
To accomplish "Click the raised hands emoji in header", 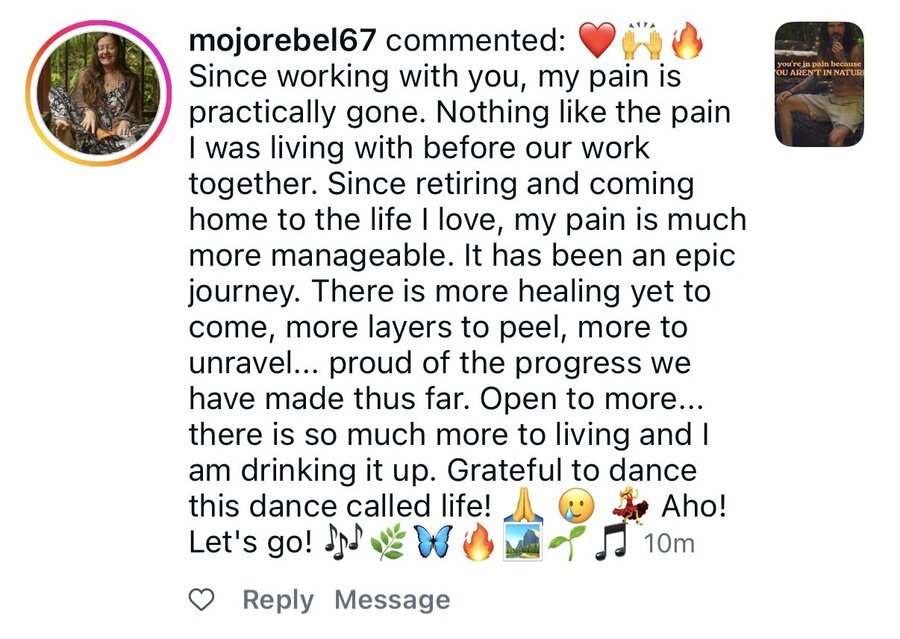I will [642, 41].
